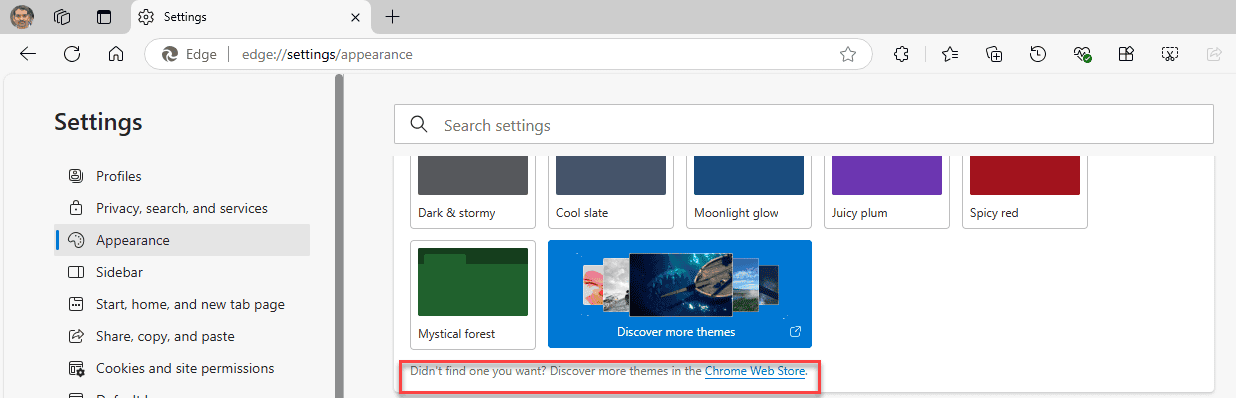Viewport: 1236px width, 398px height.
Task: Select the Dark & stormy theme
Action: [x=473, y=191]
